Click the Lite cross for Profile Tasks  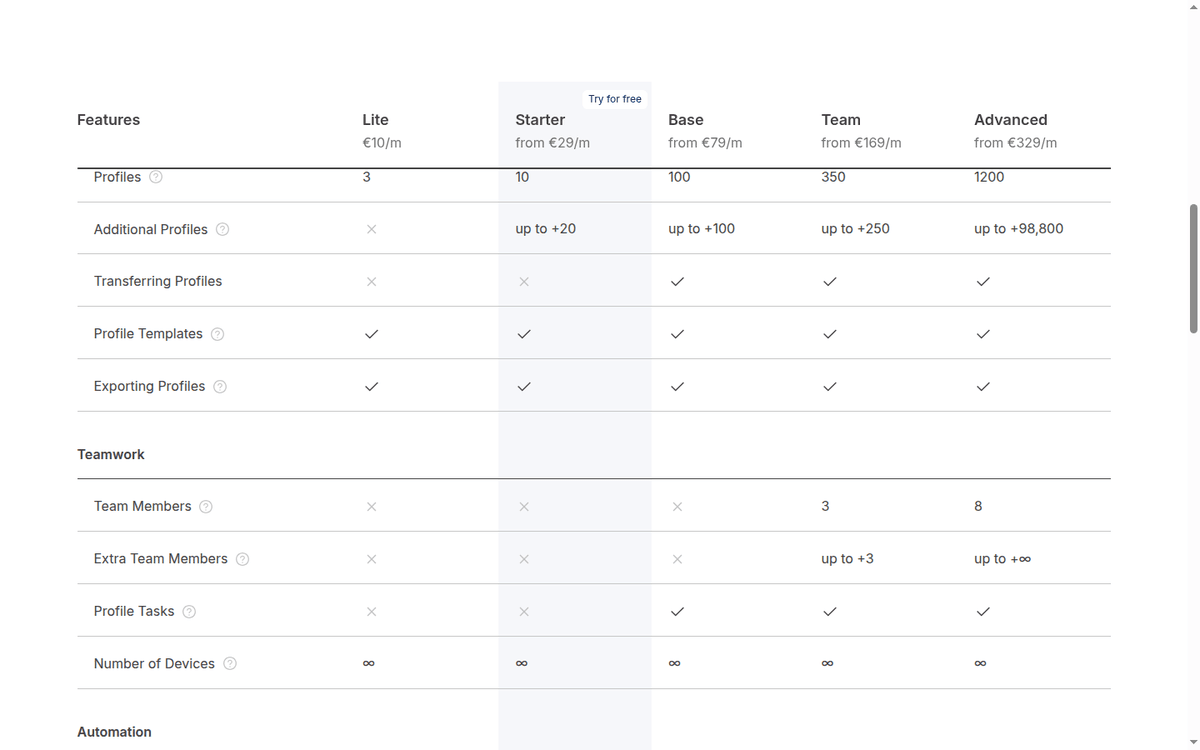tap(371, 611)
